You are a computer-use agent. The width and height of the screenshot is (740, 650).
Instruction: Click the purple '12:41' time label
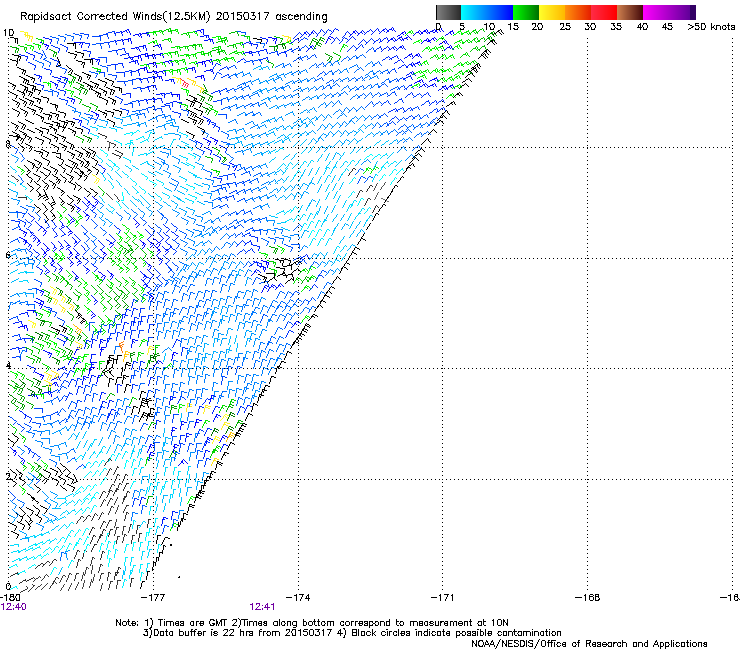pos(262,607)
